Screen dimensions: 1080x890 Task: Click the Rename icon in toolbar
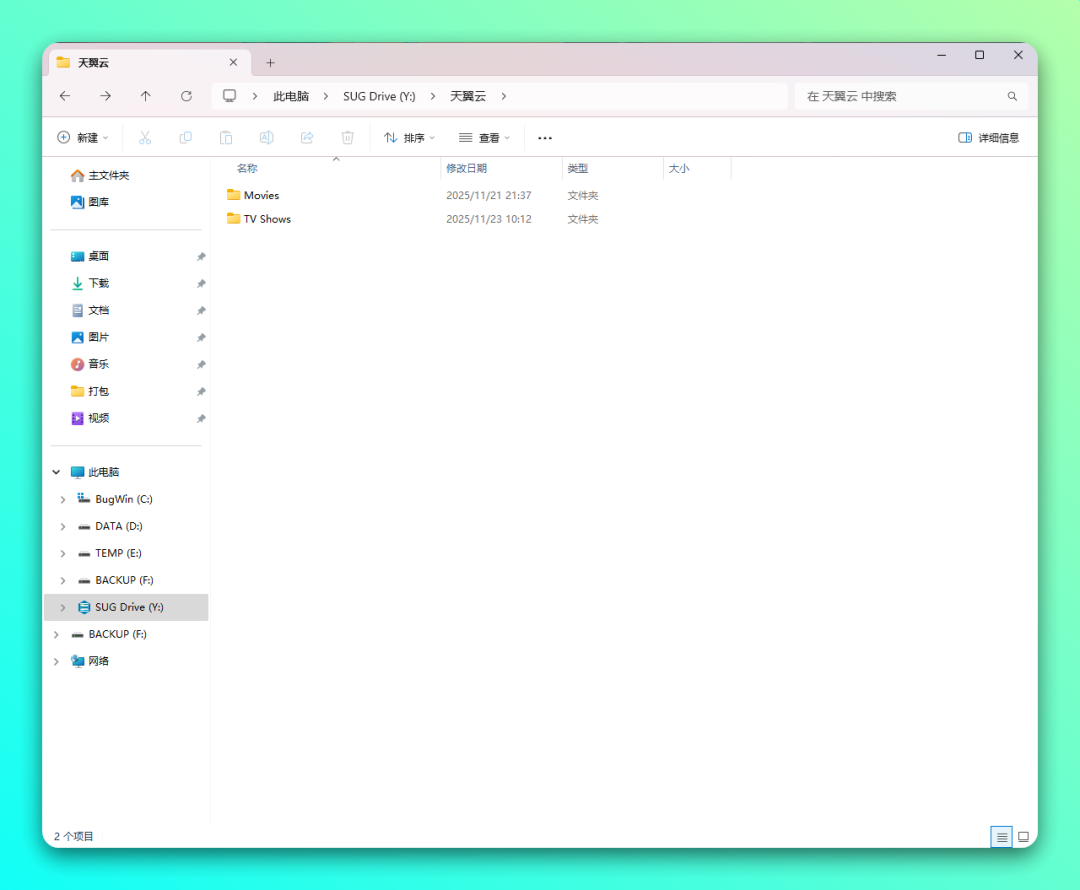pyautogui.click(x=266, y=138)
